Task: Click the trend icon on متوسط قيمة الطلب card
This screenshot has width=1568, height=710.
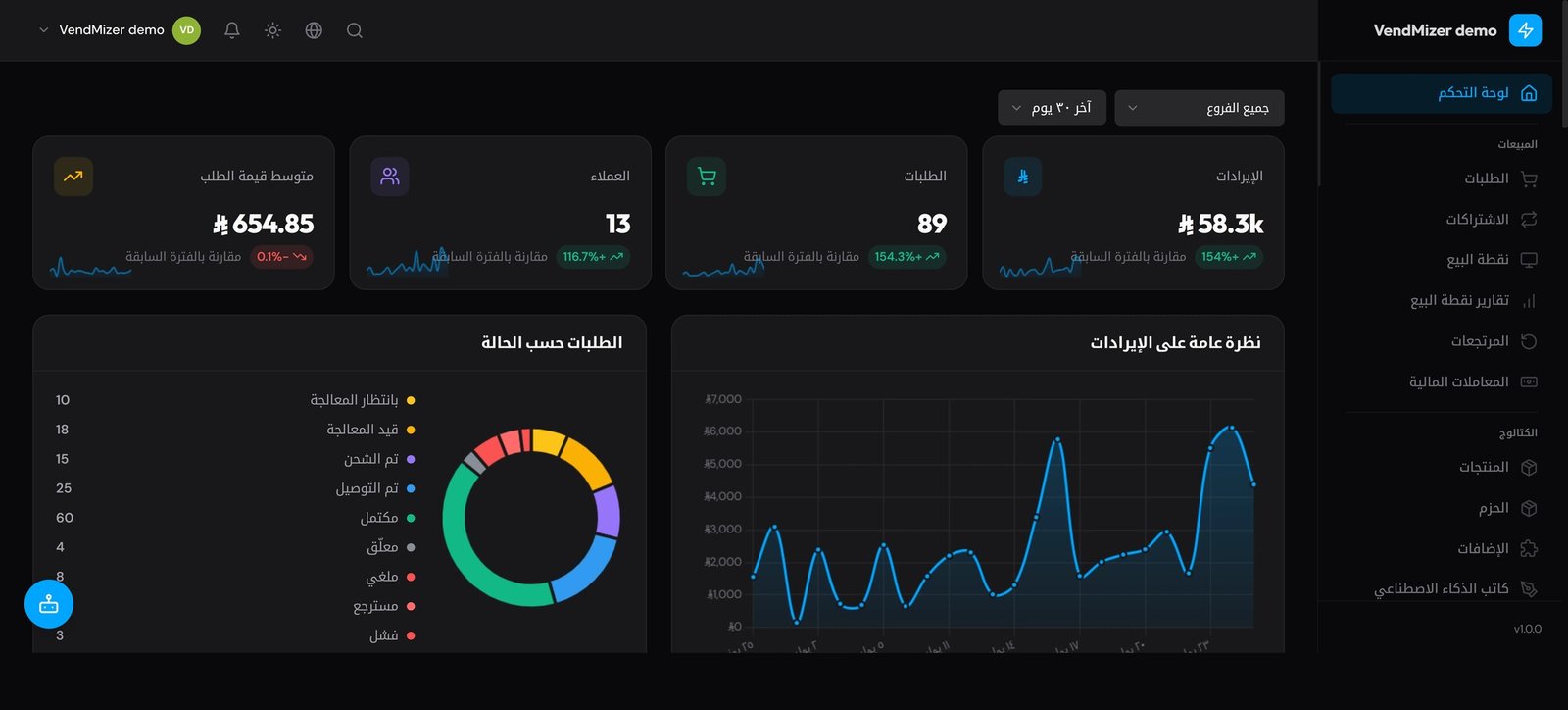Action: click(73, 177)
